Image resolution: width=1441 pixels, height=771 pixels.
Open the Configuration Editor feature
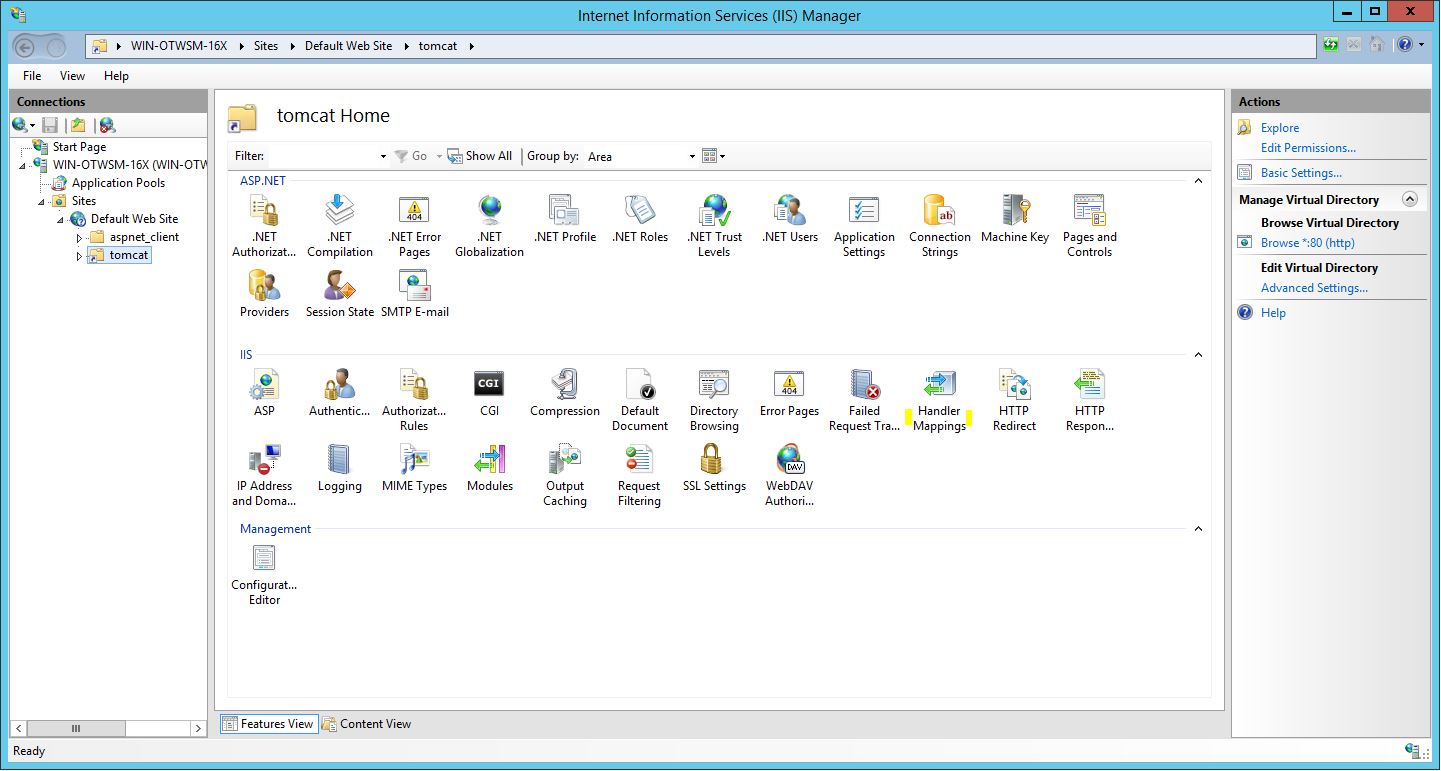click(x=264, y=574)
